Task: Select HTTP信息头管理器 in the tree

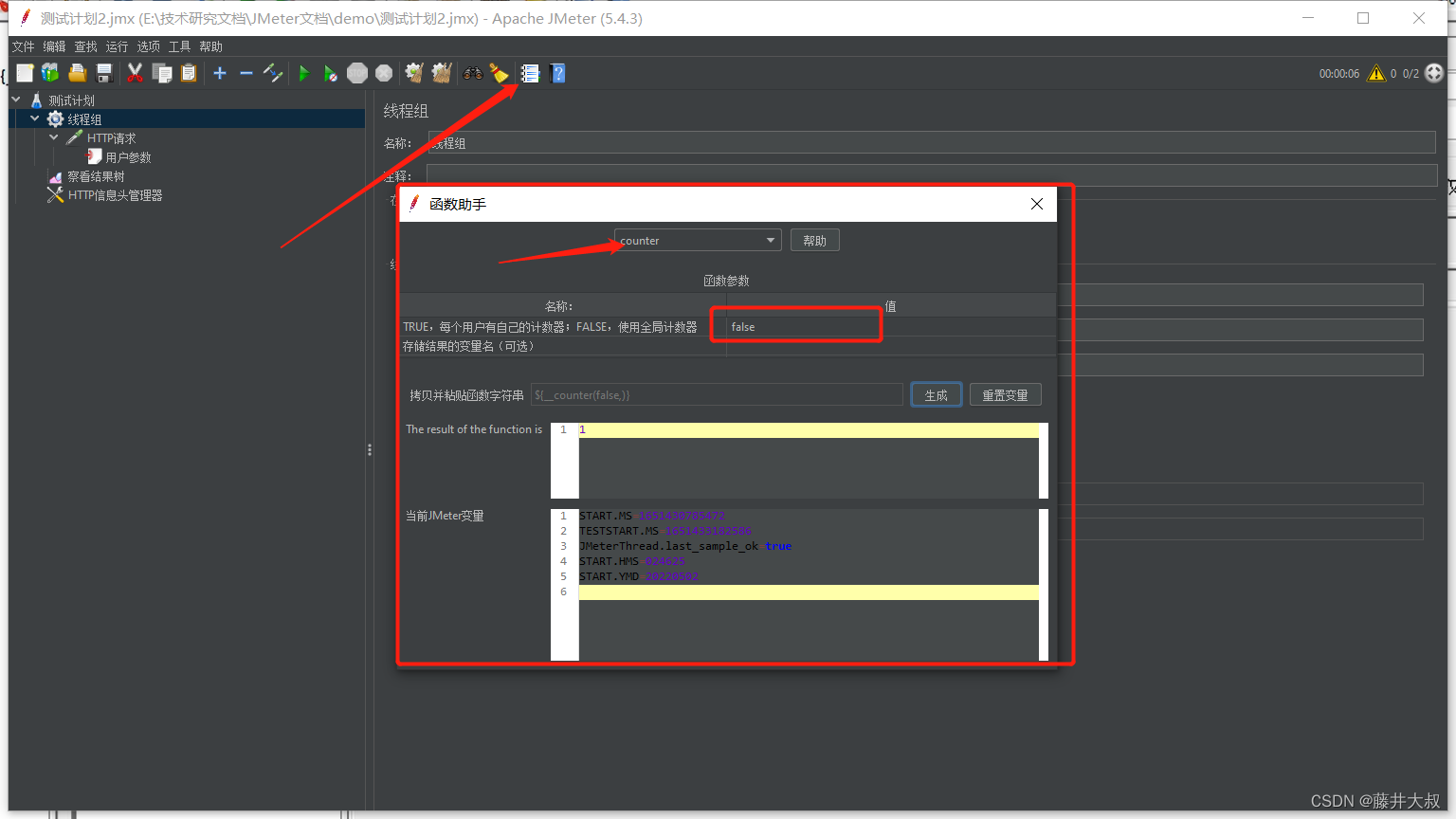Action: [115, 195]
